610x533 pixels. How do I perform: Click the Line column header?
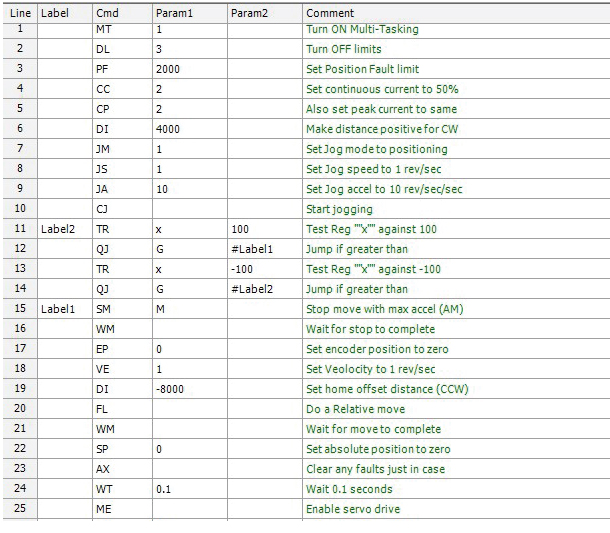tap(20, 13)
